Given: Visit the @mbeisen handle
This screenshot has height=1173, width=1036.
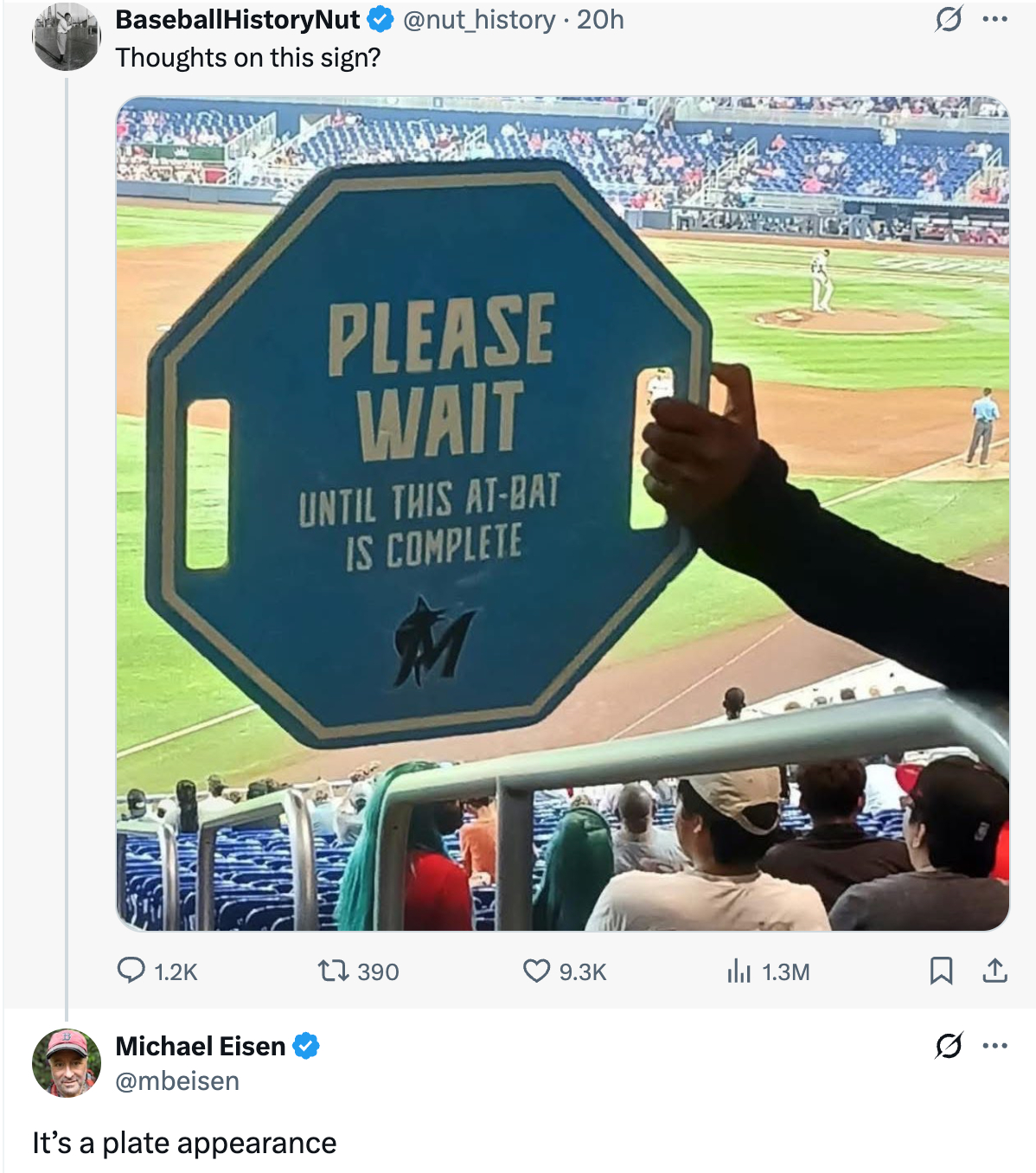Looking at the screenshot, I should point(177,1080).
